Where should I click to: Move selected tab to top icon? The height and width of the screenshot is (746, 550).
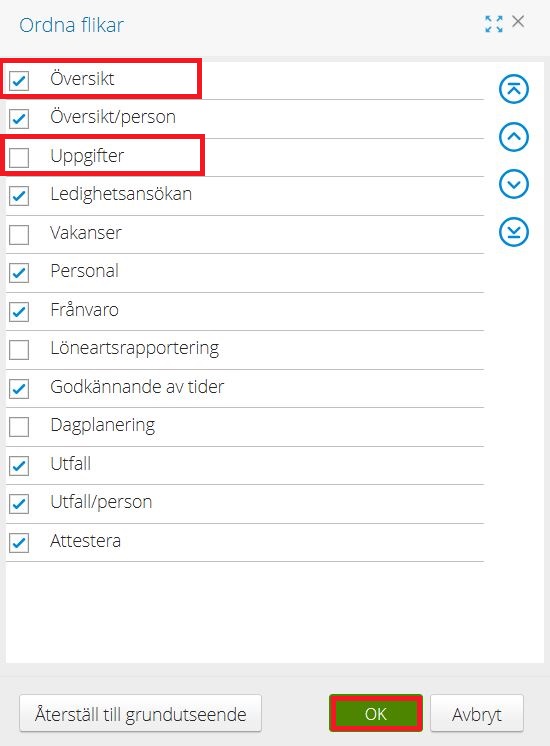[x=513, y=89]
